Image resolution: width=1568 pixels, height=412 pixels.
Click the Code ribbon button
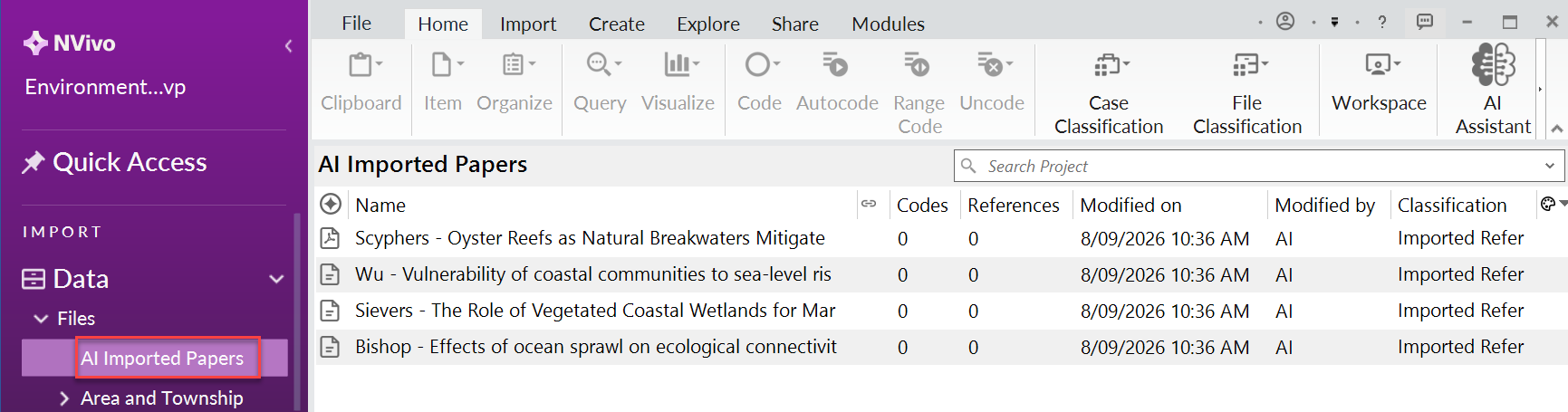759,82
